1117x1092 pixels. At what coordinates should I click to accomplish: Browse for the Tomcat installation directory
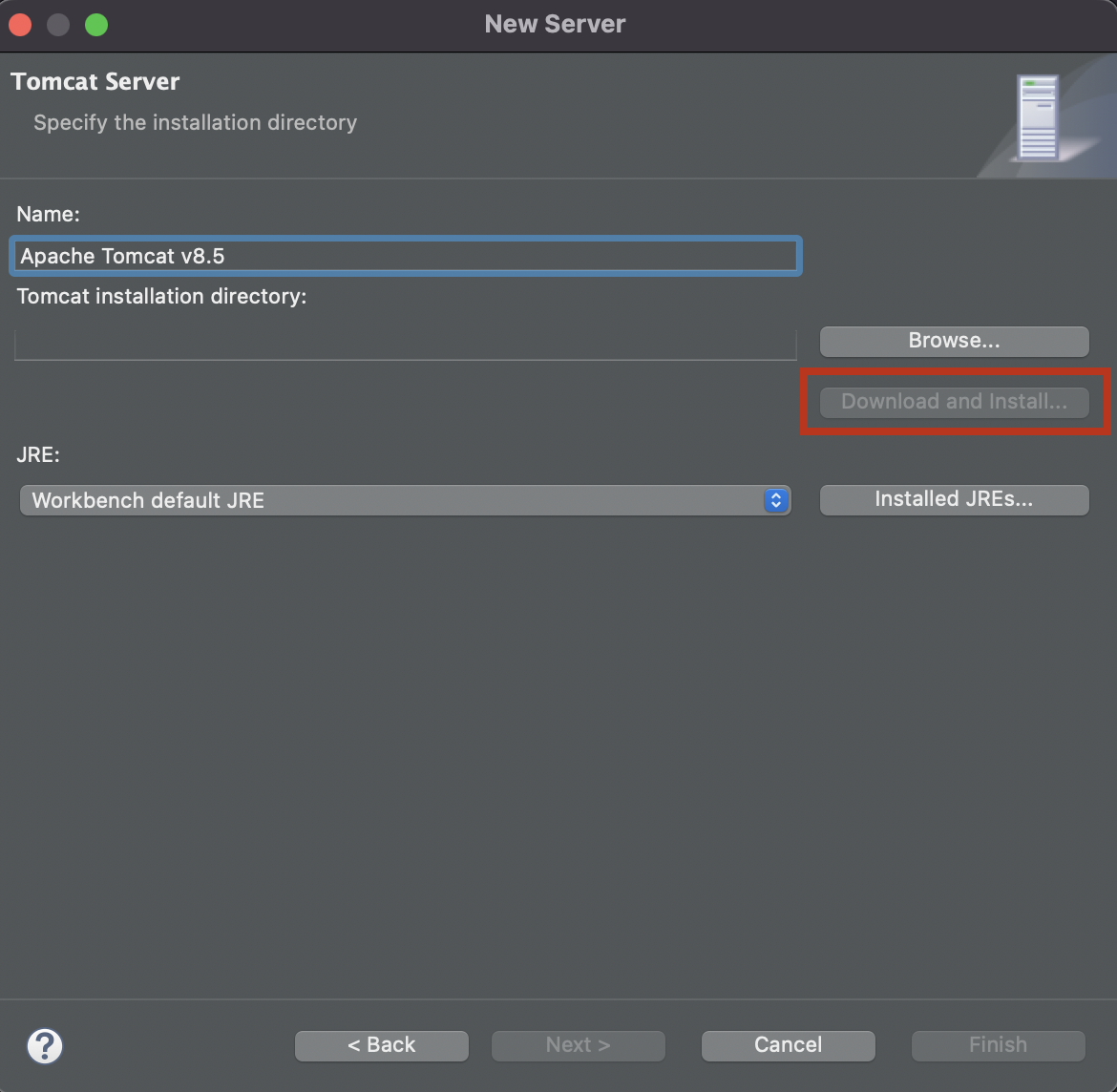954,341
